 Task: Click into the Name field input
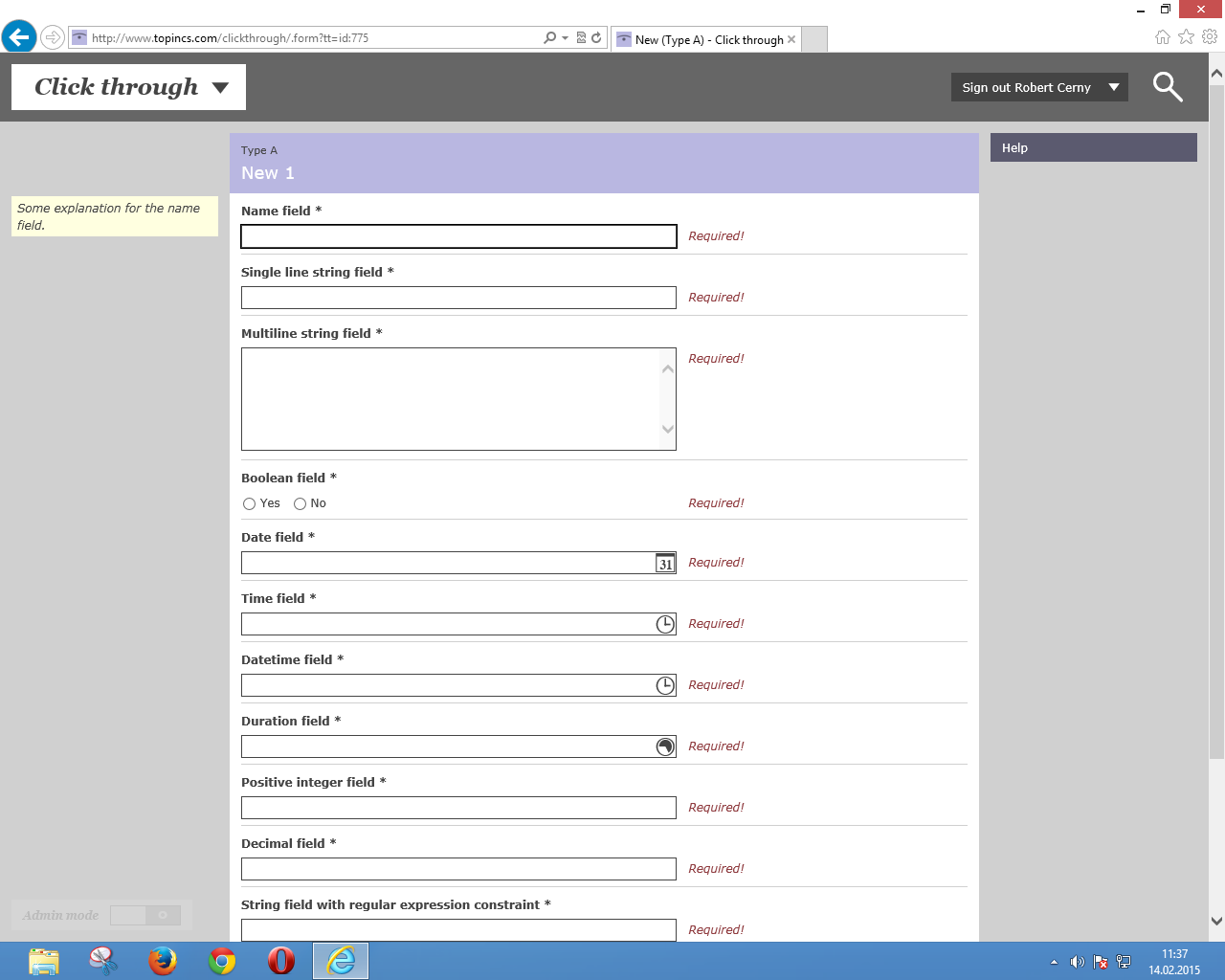458,236
